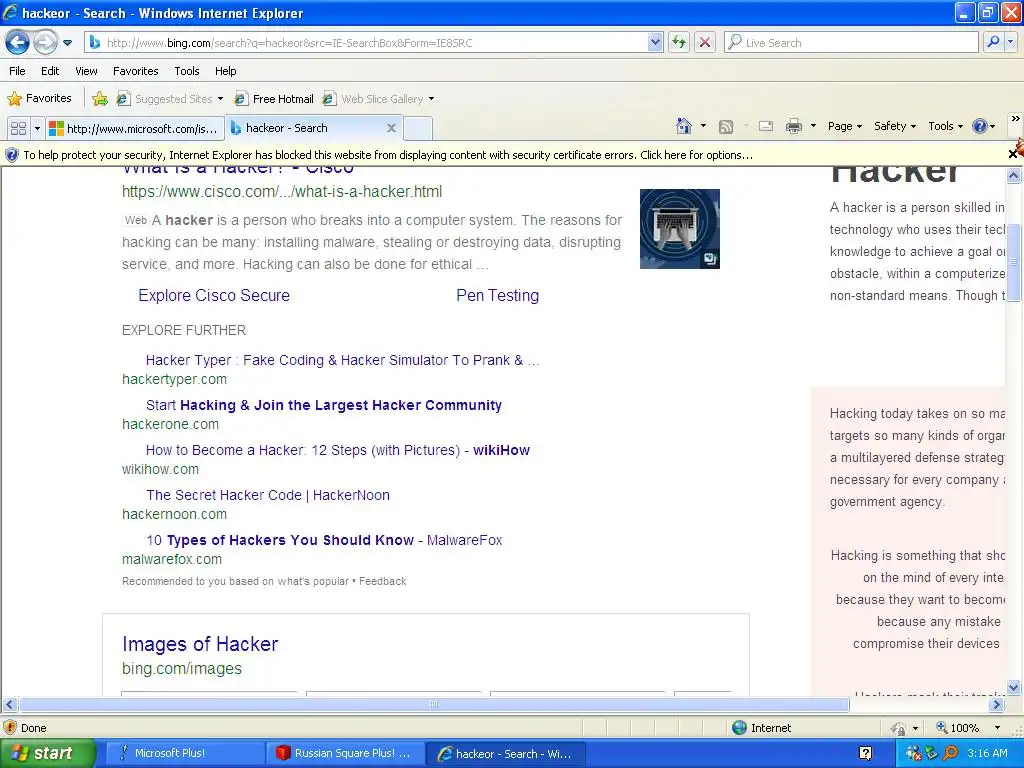Click the Live Search magnifier button

click(x=993, y=42)
